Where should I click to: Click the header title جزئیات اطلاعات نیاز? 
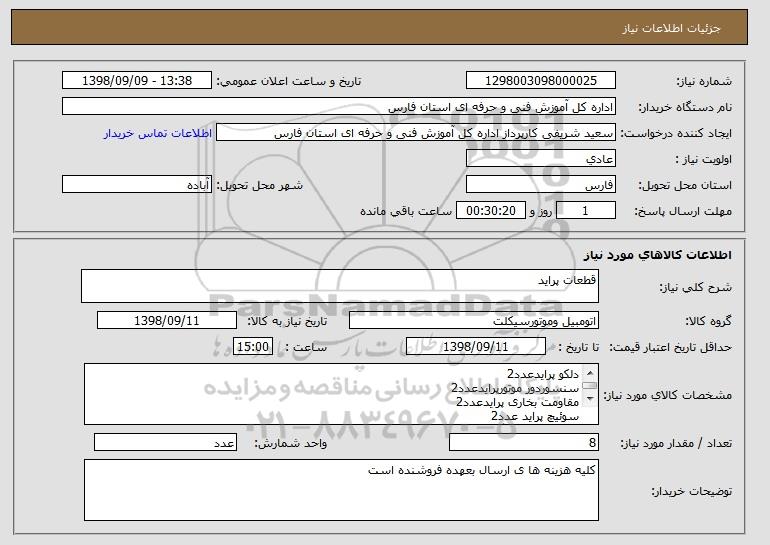(x=672, y=28)
